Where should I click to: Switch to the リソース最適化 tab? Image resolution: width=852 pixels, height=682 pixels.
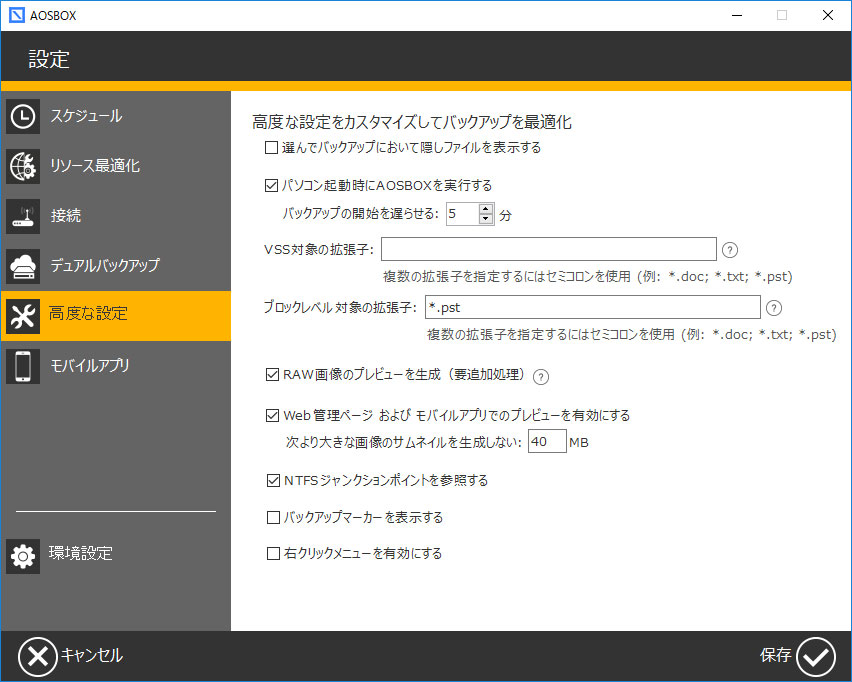[x=116, y=166]
